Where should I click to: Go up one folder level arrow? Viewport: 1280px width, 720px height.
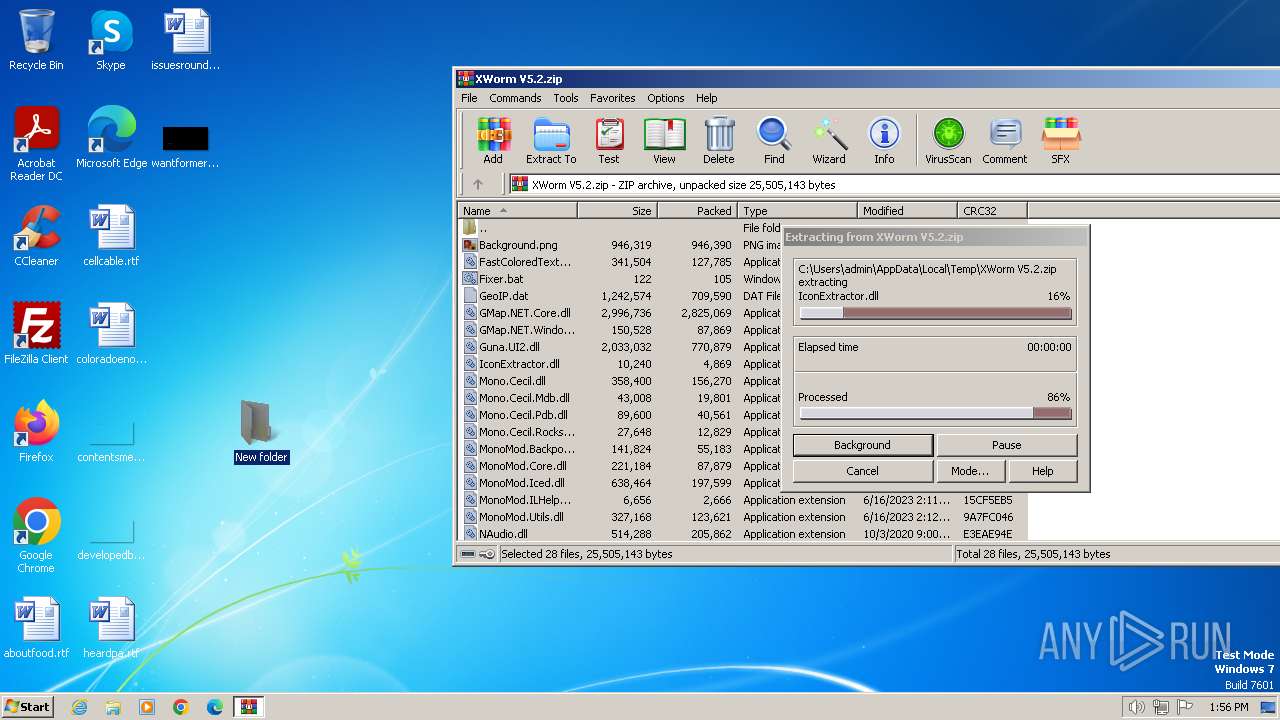tap(478, 184)
